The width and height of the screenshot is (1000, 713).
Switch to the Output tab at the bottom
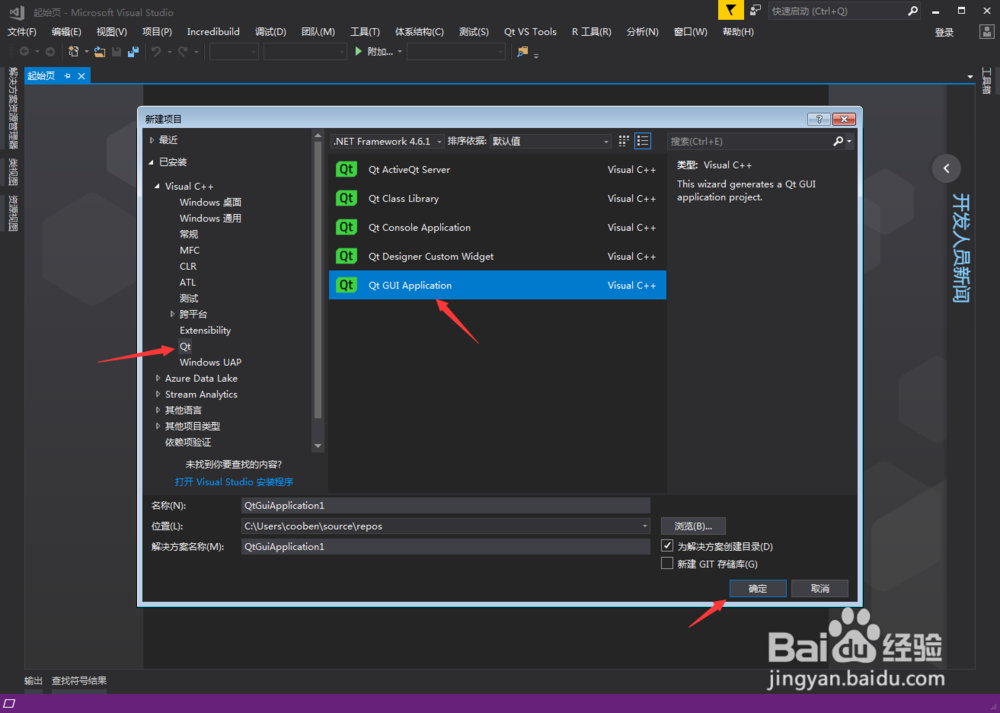(33, 680)
